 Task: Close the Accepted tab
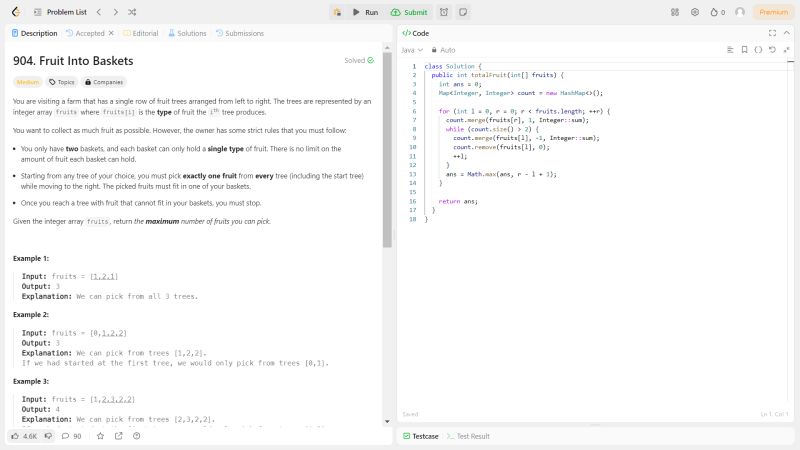[111, 33]
